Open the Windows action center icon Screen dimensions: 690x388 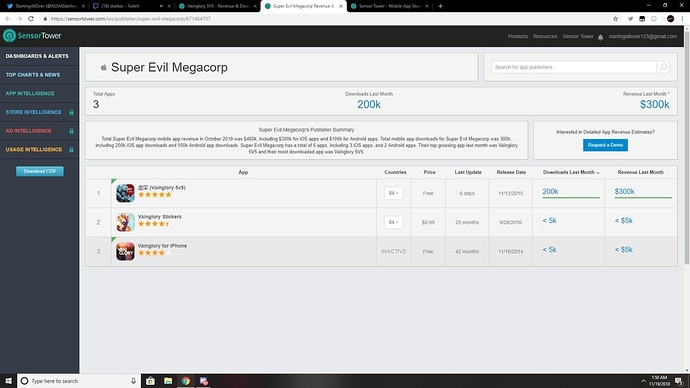pyautogui.click(x=679, y=381)
